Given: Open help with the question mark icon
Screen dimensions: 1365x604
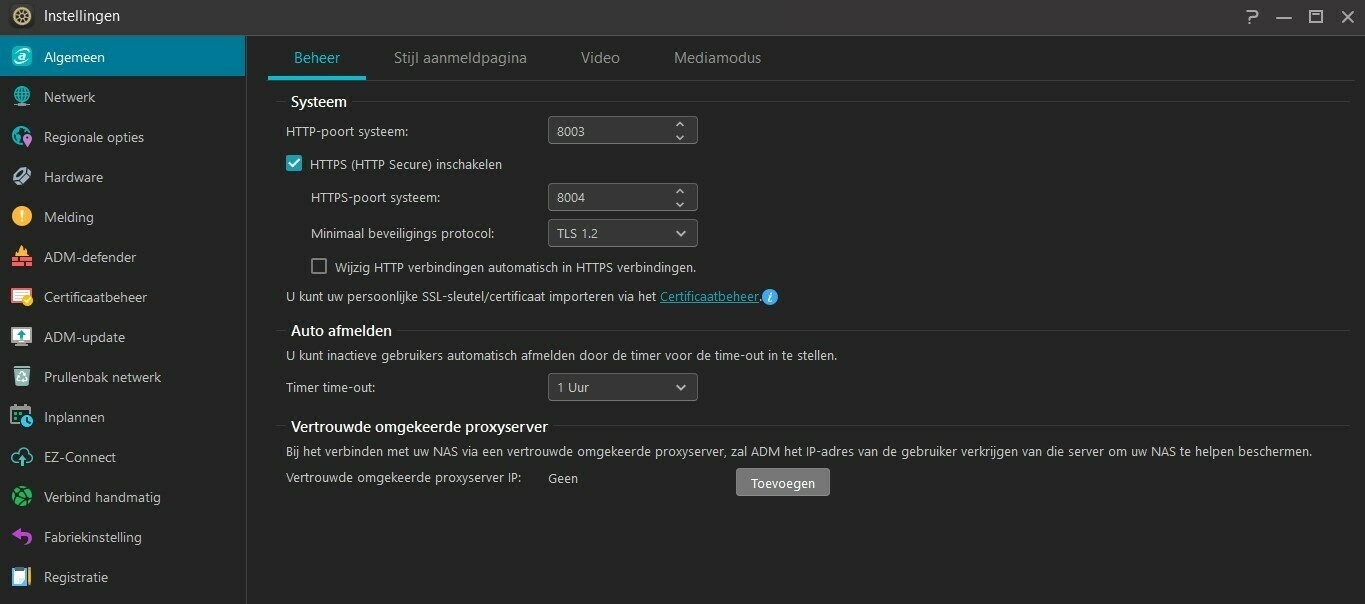Looking at the screenshot, I should tap(1252, 16).
